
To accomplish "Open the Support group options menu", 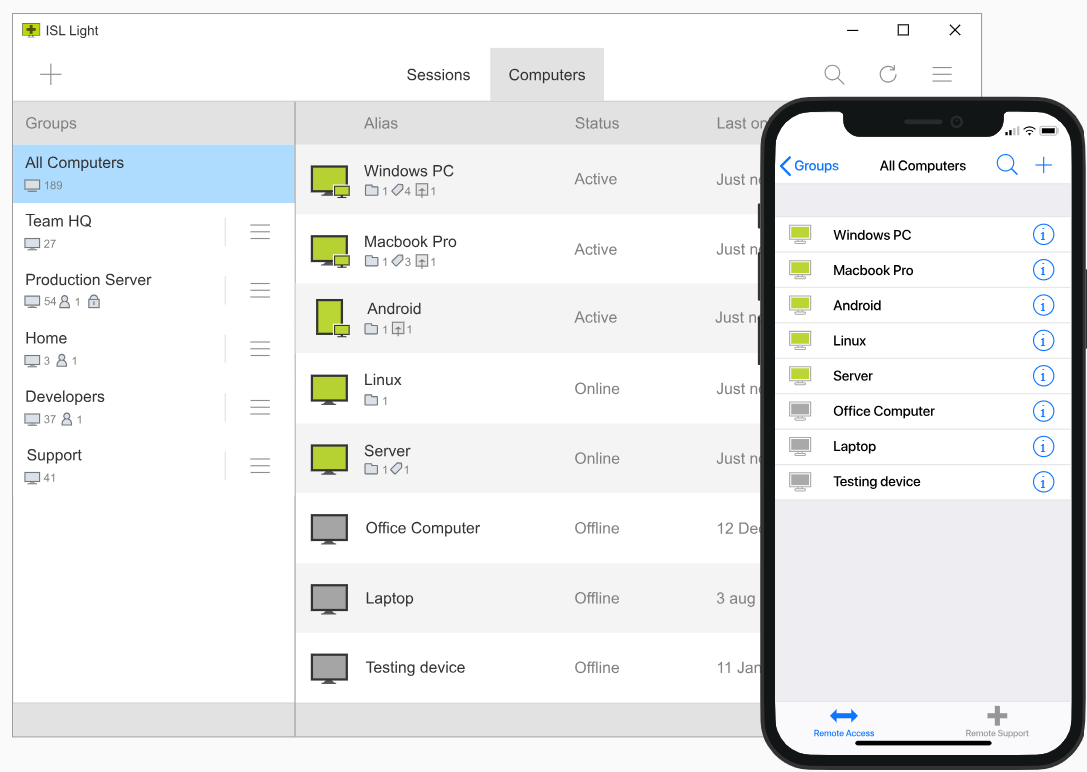I will coord(260,465).
